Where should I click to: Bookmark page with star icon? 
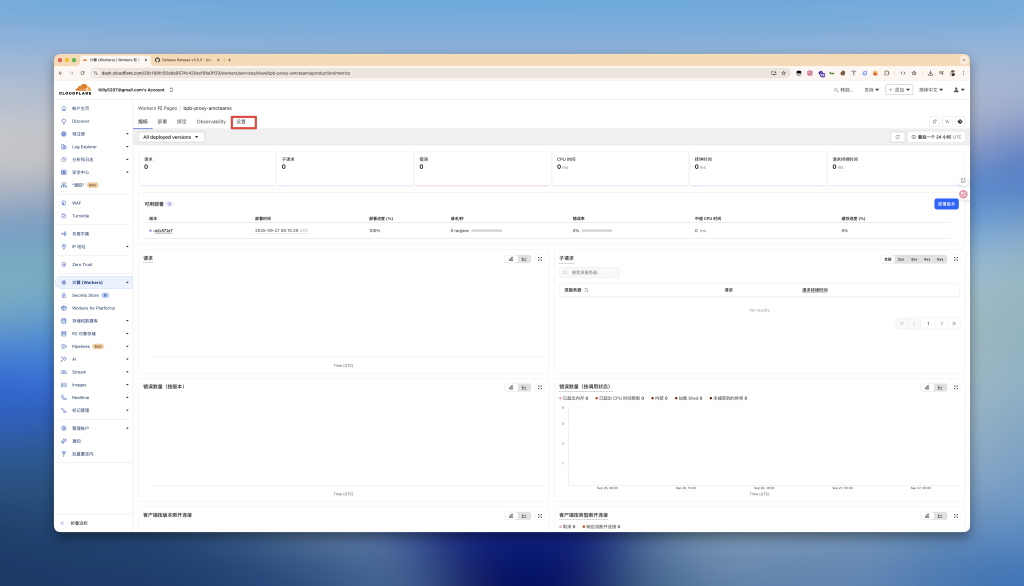(785, 73)
